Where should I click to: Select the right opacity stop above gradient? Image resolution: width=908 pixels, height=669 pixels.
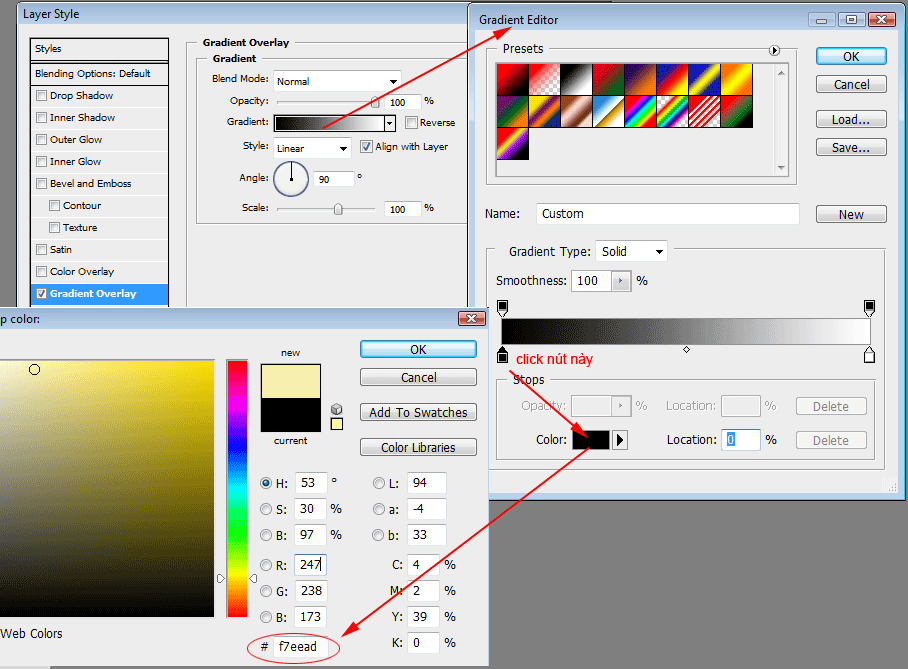point(869,308)
